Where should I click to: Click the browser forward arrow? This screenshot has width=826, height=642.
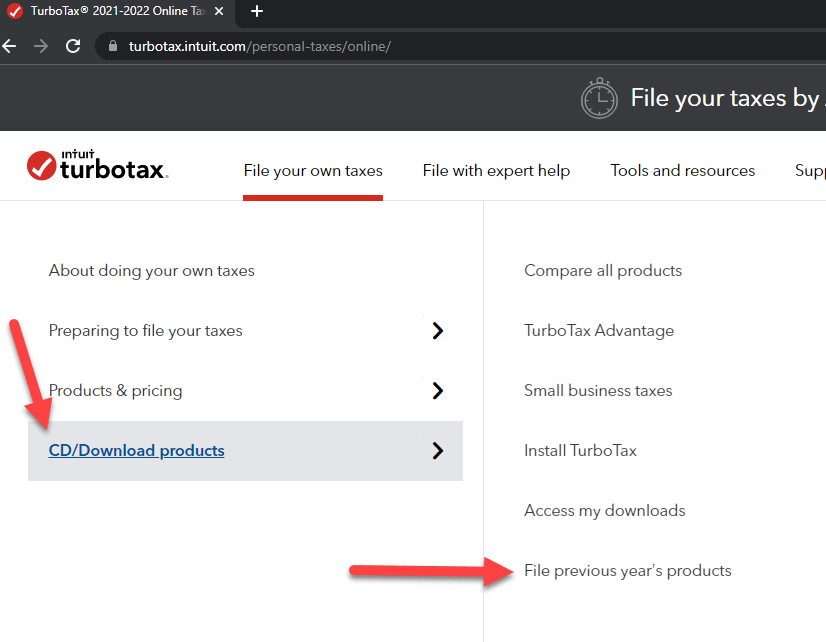point(41,46)
